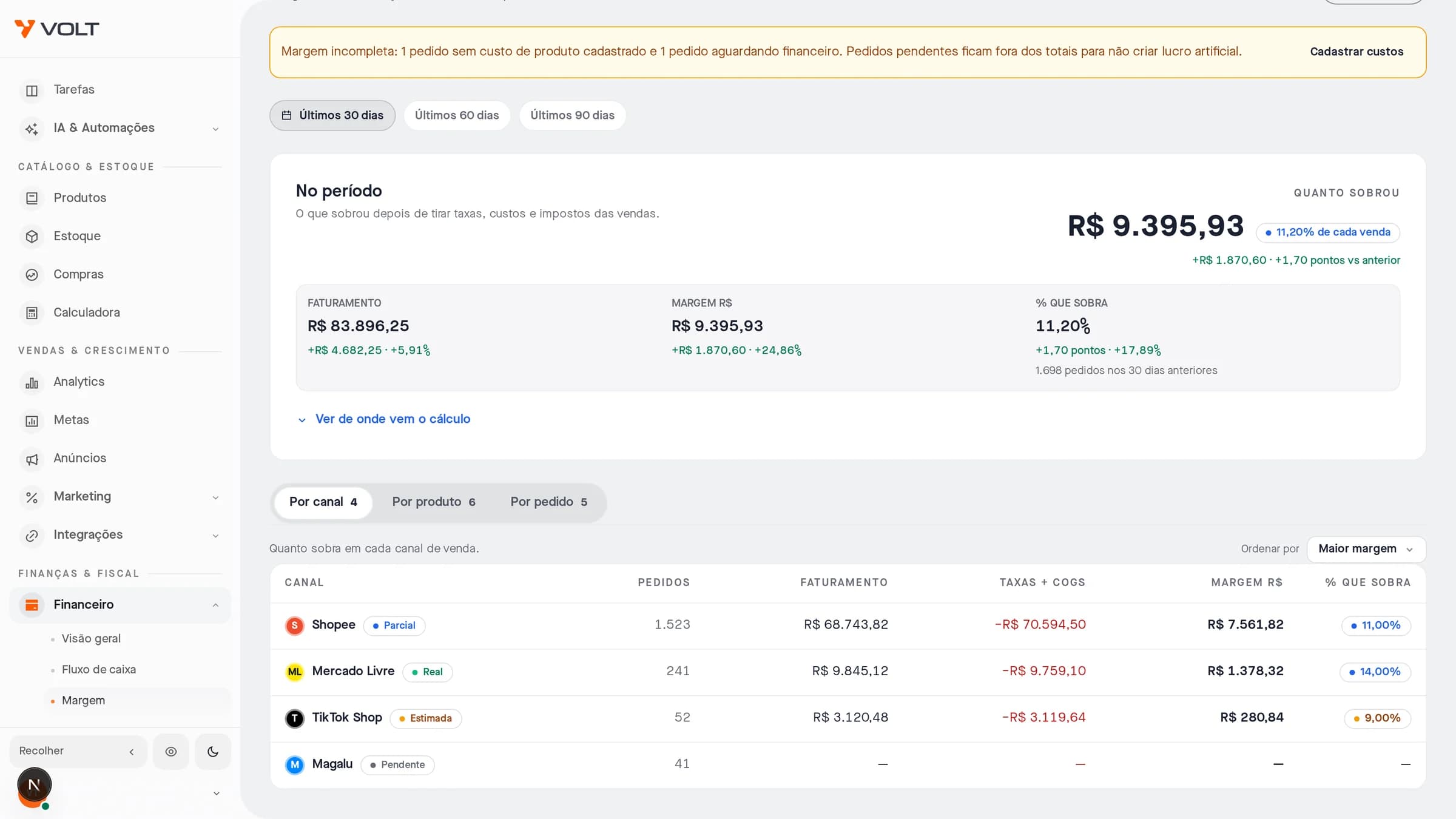Viewport: 1456px width, 819px height.
Task: Collapse the Financeiro submenu chevron
Action: click(215, 605)
